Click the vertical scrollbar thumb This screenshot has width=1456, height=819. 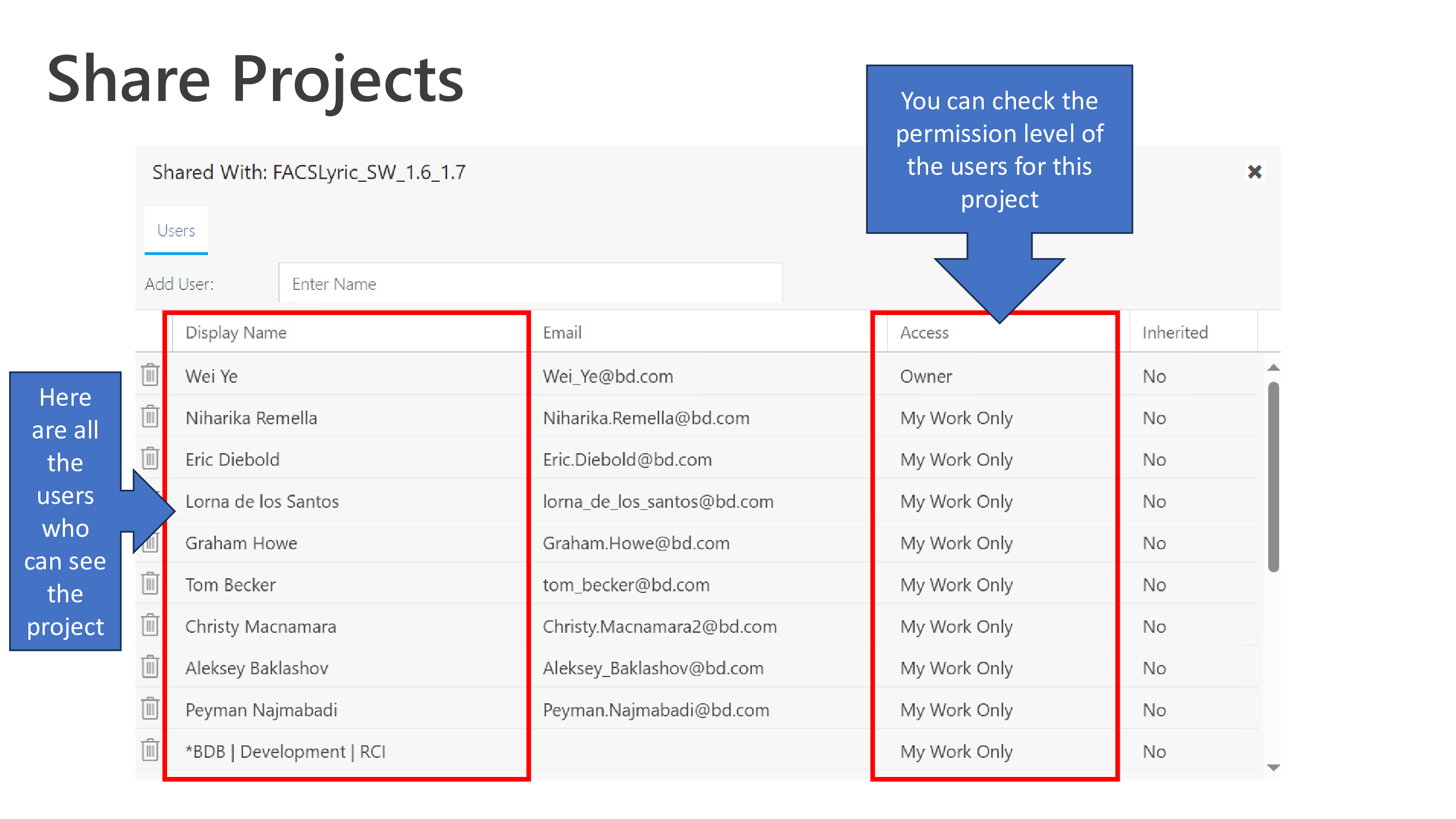[x=1273, y=477]
